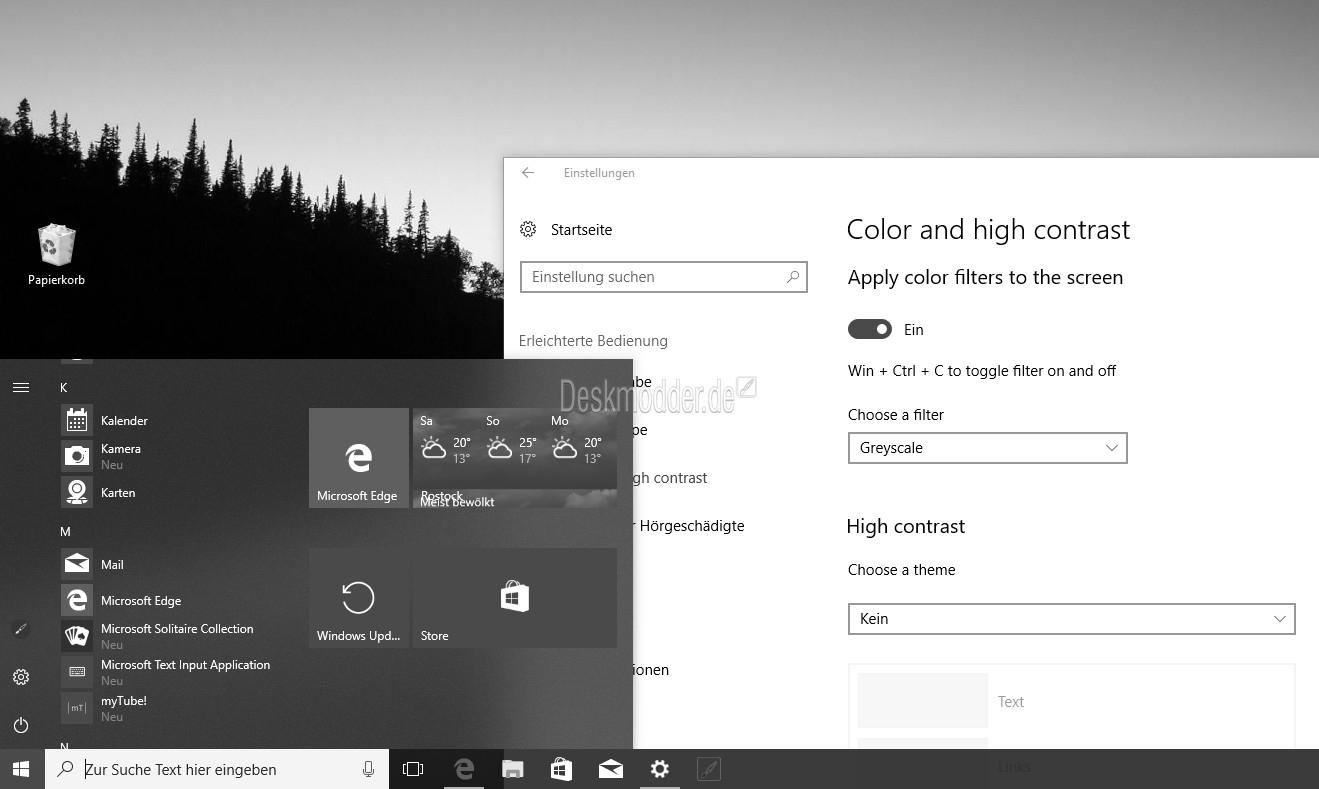The width and height of the screenshot is (1319, 789).
Task: Click the 'Choose a theme' label
Action: pos(901,570)
